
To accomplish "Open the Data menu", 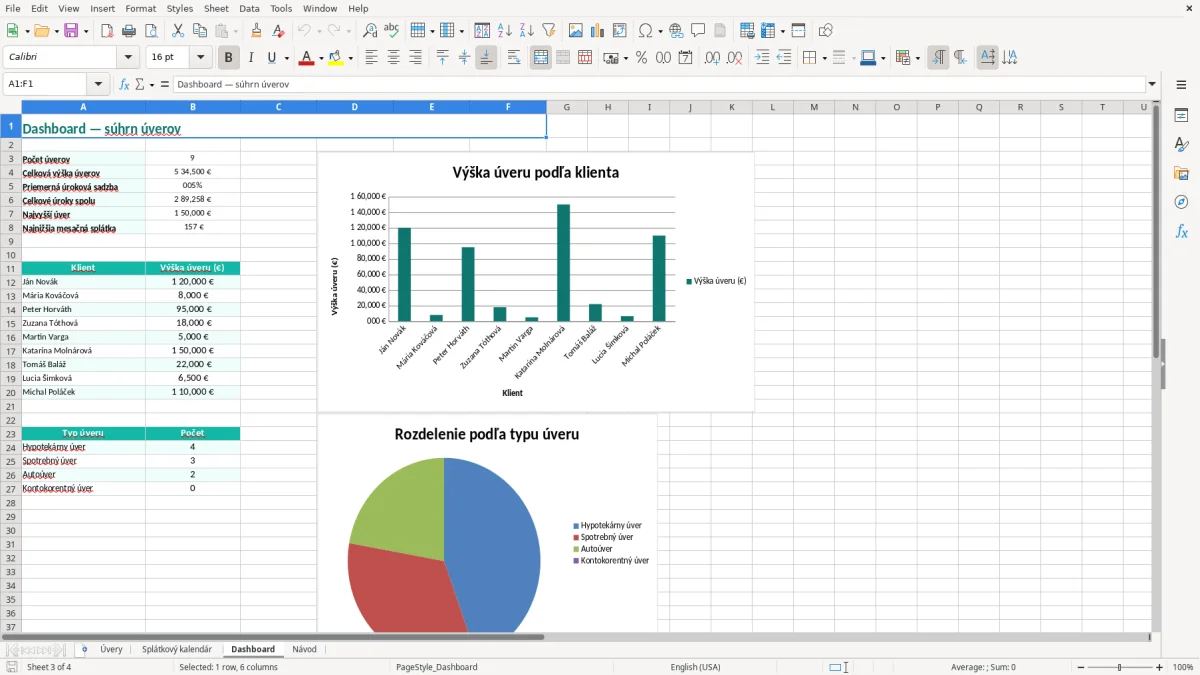I will [x=249, y=8].
